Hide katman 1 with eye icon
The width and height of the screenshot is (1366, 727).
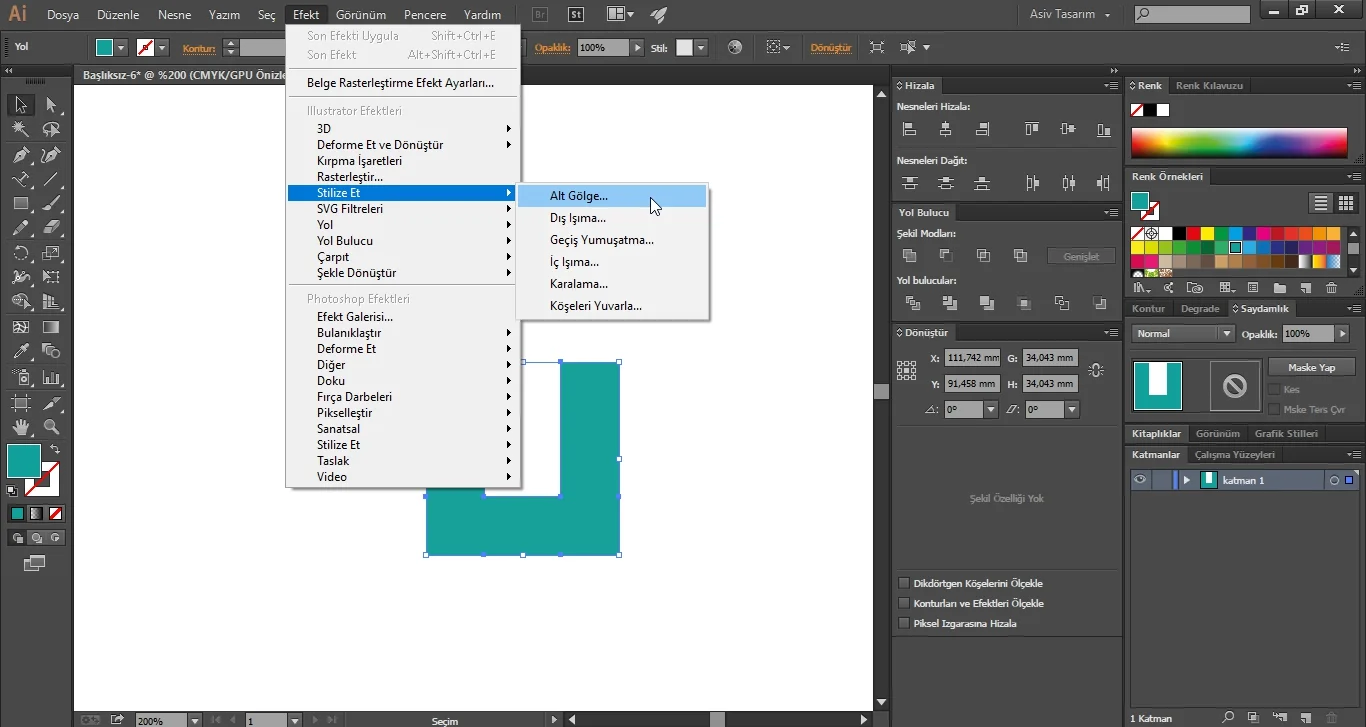[1139, 480]
